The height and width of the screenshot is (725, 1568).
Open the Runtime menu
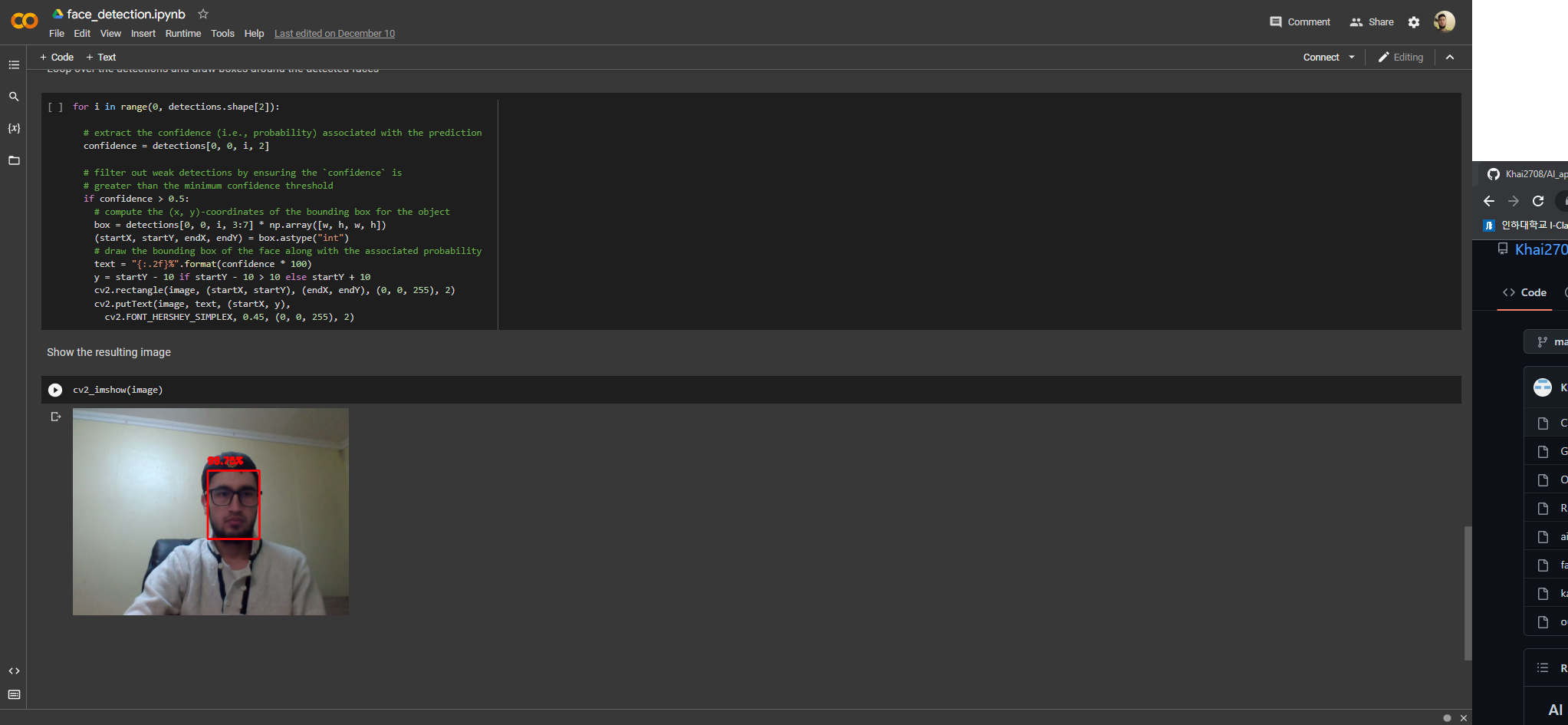tap(183, 34)
